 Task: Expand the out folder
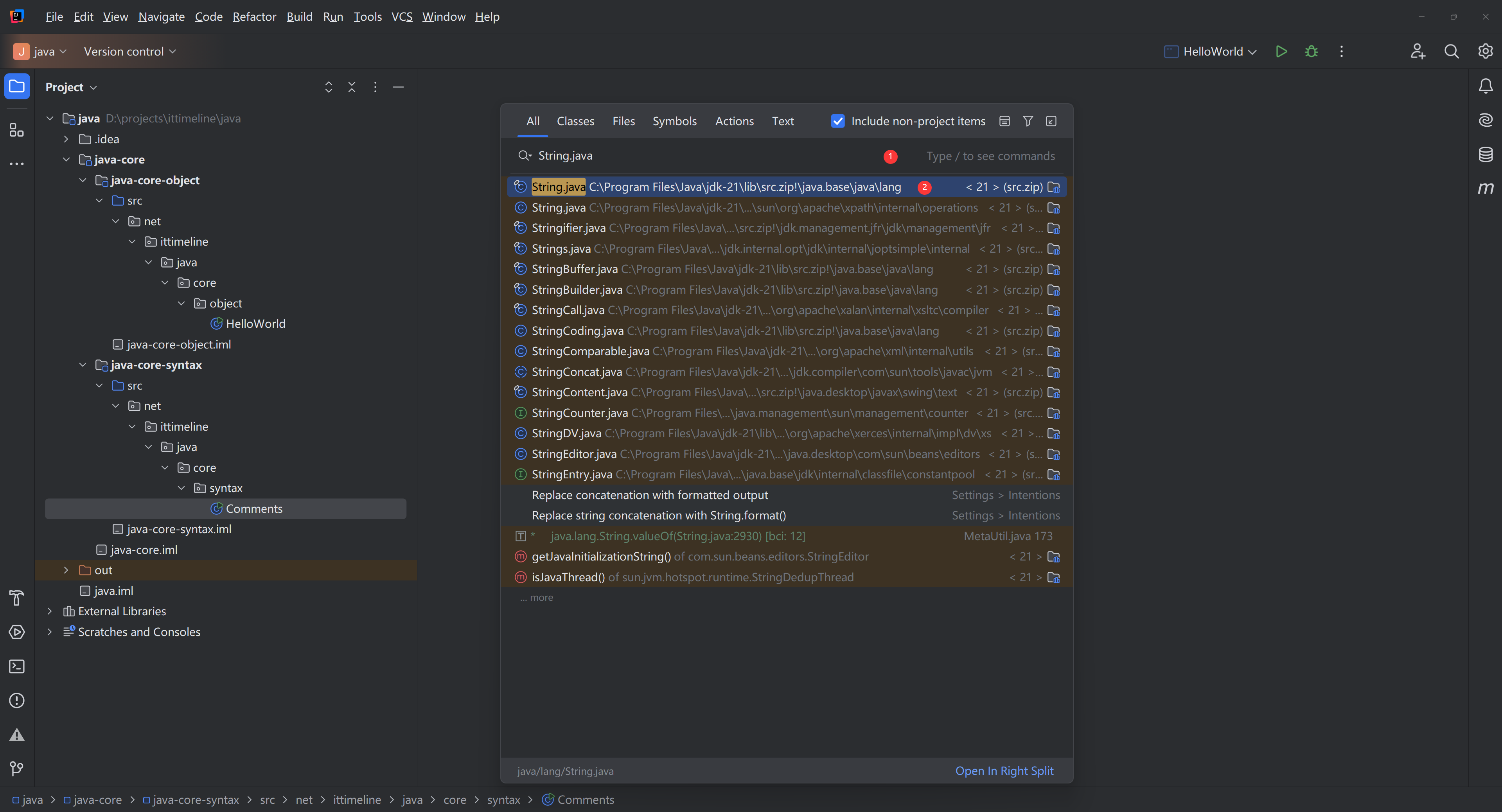click(66, 570)
